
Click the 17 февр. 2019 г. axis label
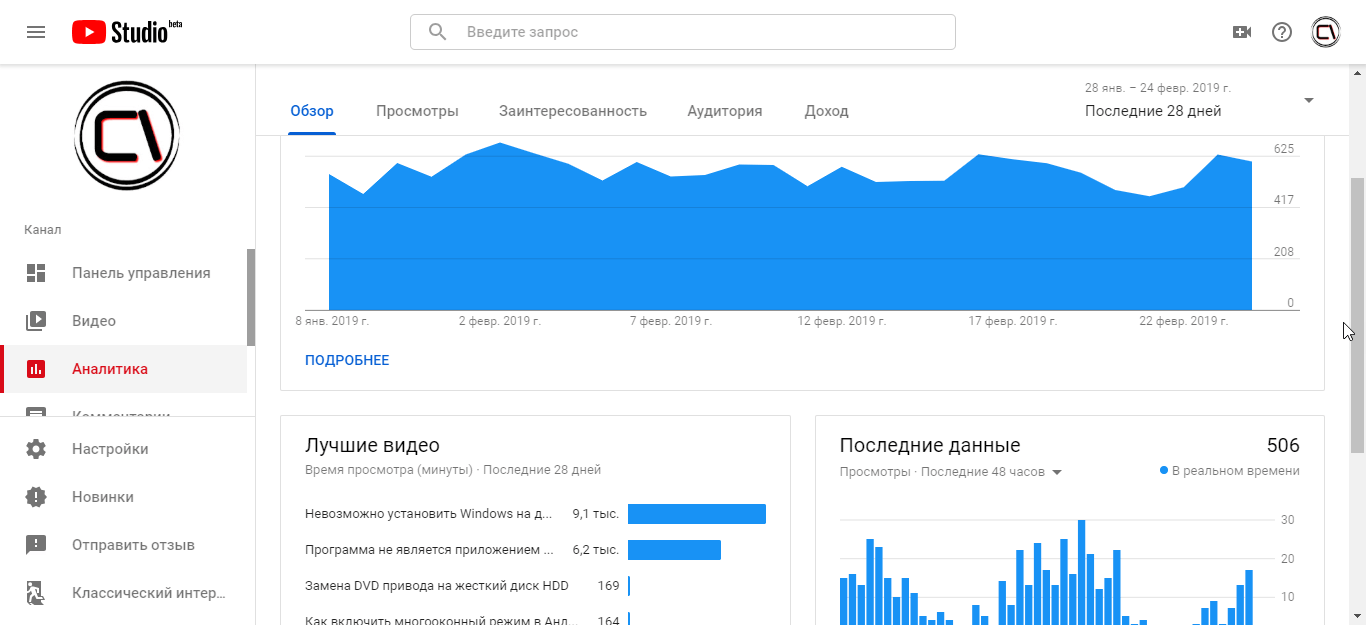(1012, 322)
